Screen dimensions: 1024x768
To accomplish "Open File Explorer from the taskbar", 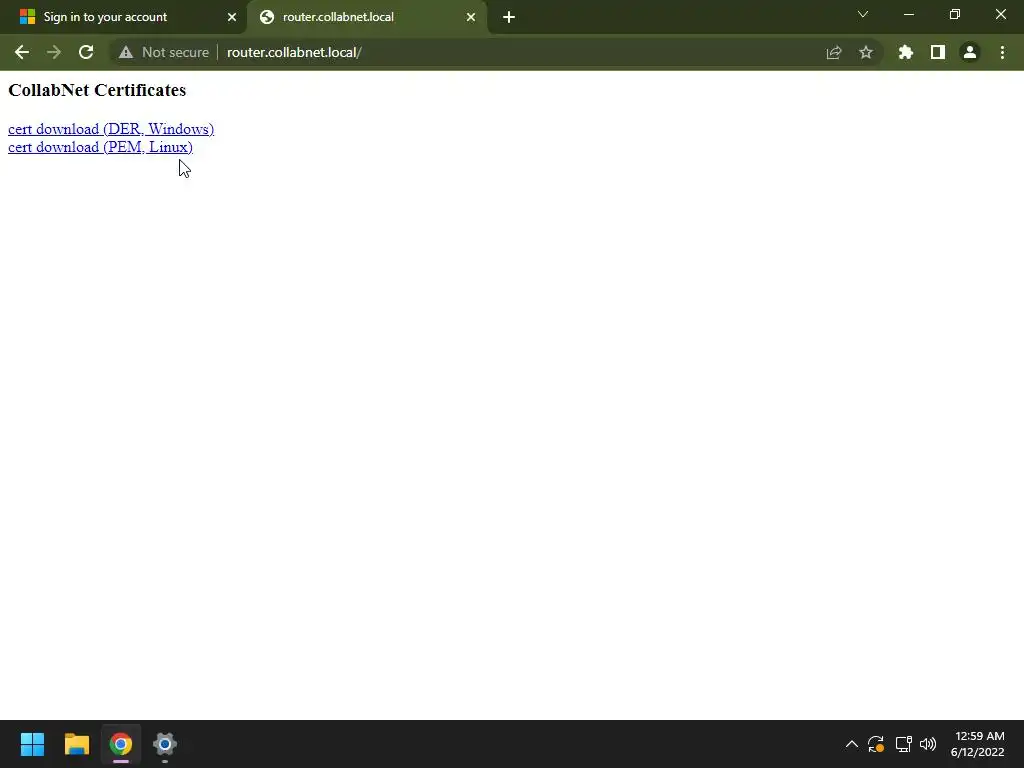I will pyautogui.click(x=76, y=744).
